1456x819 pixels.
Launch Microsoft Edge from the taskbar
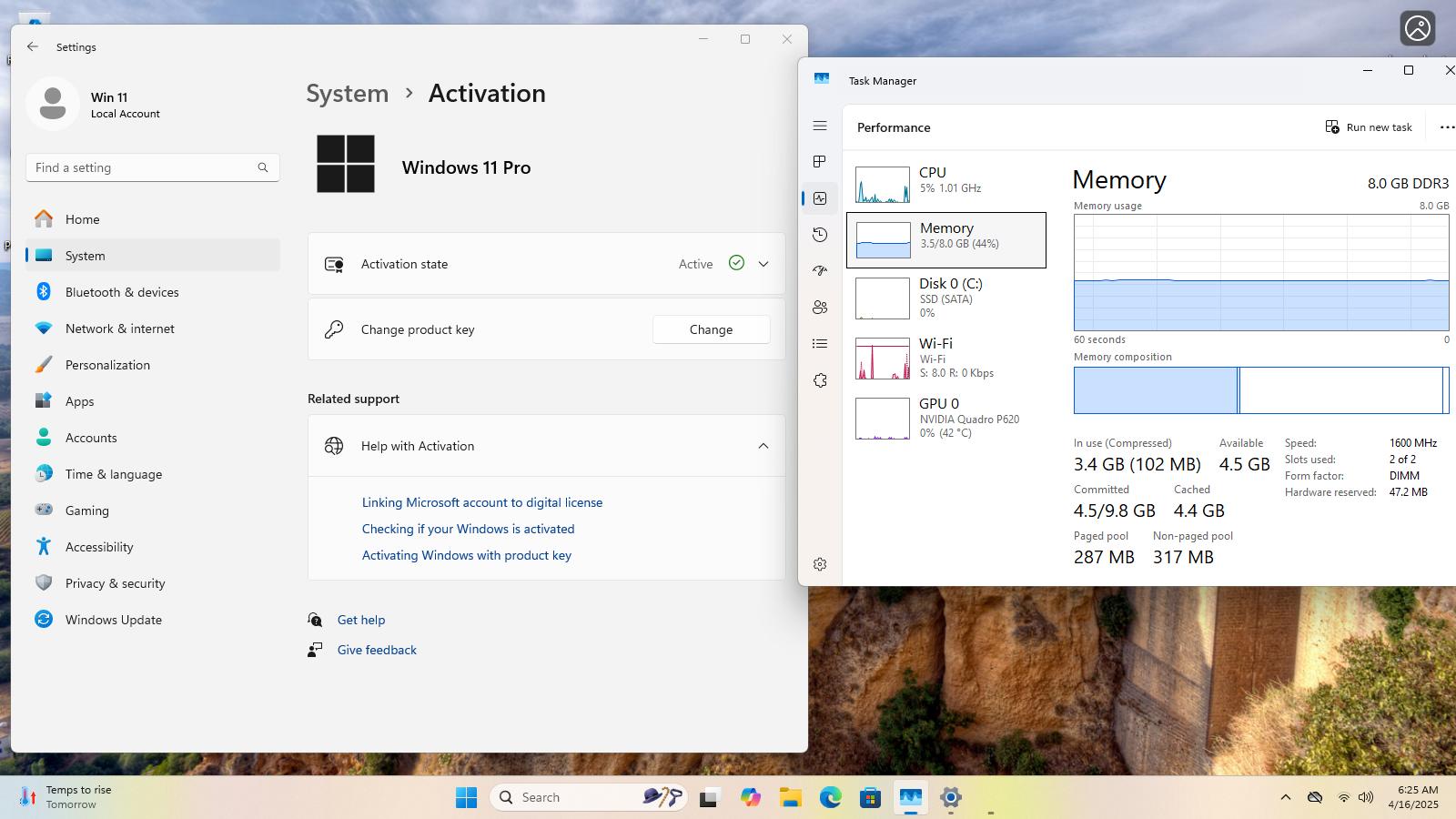click(x=830, y=797)
